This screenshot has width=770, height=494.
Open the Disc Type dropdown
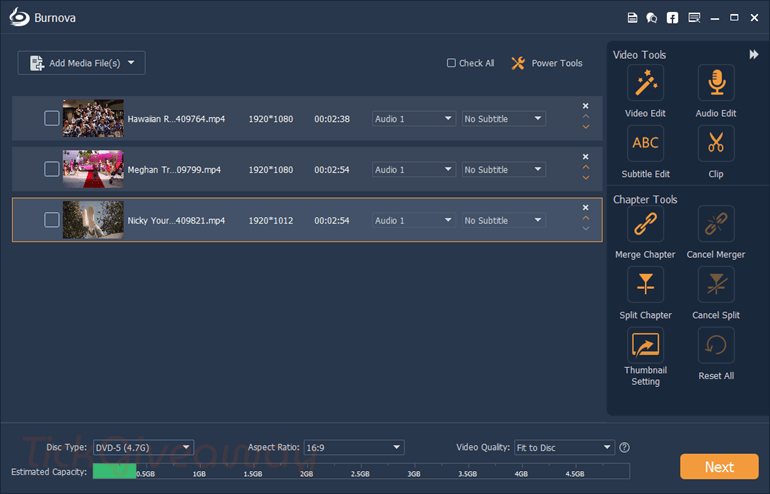(x=143, y=447)
